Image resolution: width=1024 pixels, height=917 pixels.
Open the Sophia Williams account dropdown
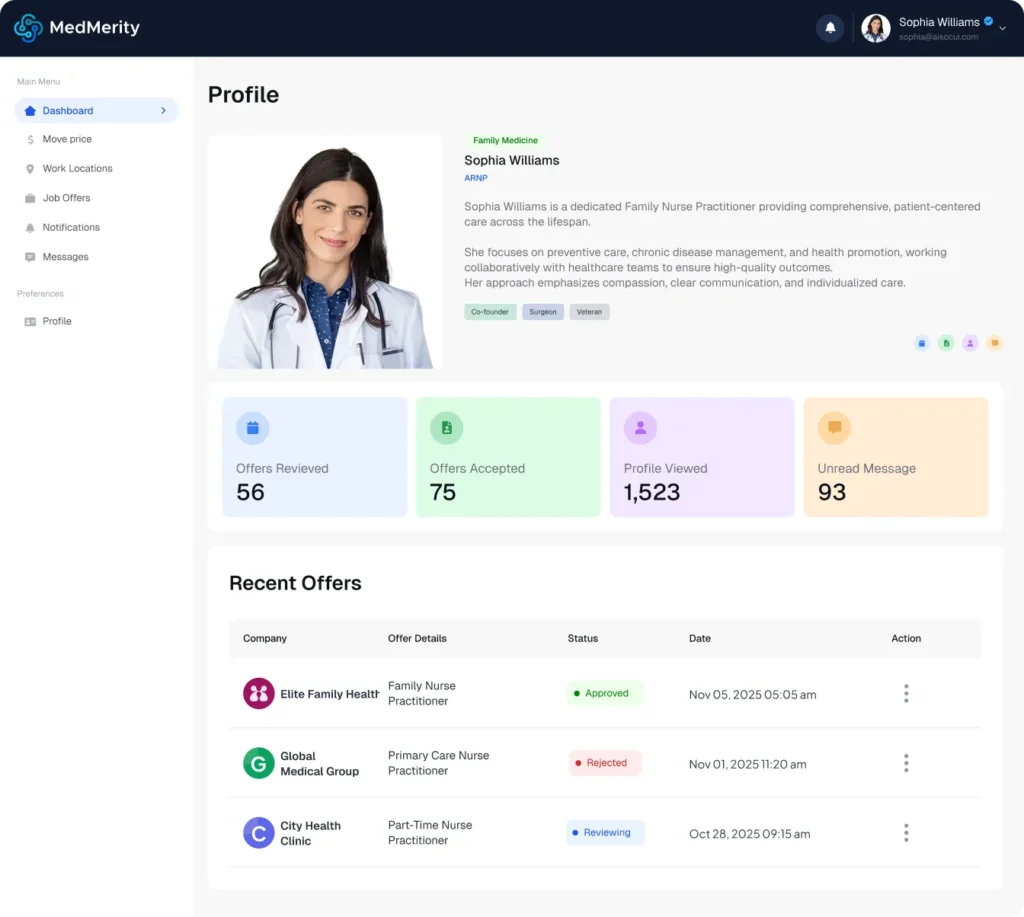coord(1002,29)
